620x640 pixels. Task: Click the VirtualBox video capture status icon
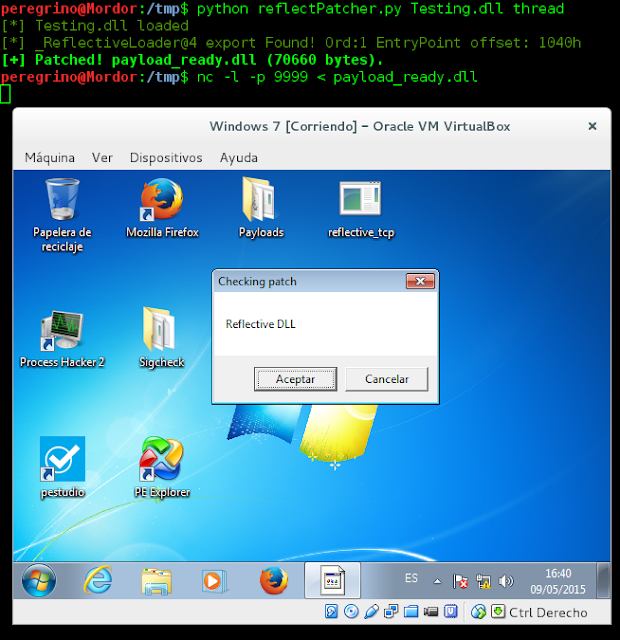pyautogui.click(x=431, y=611)
